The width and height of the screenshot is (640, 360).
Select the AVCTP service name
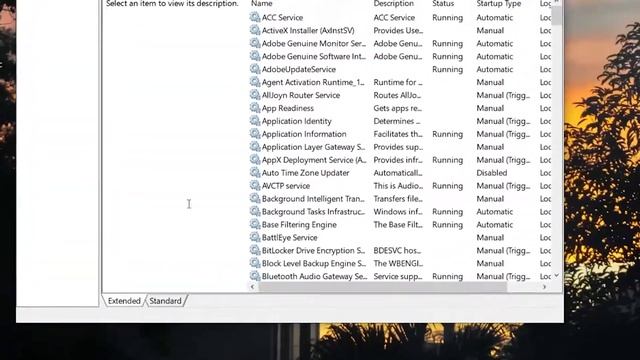click(286, 186)
